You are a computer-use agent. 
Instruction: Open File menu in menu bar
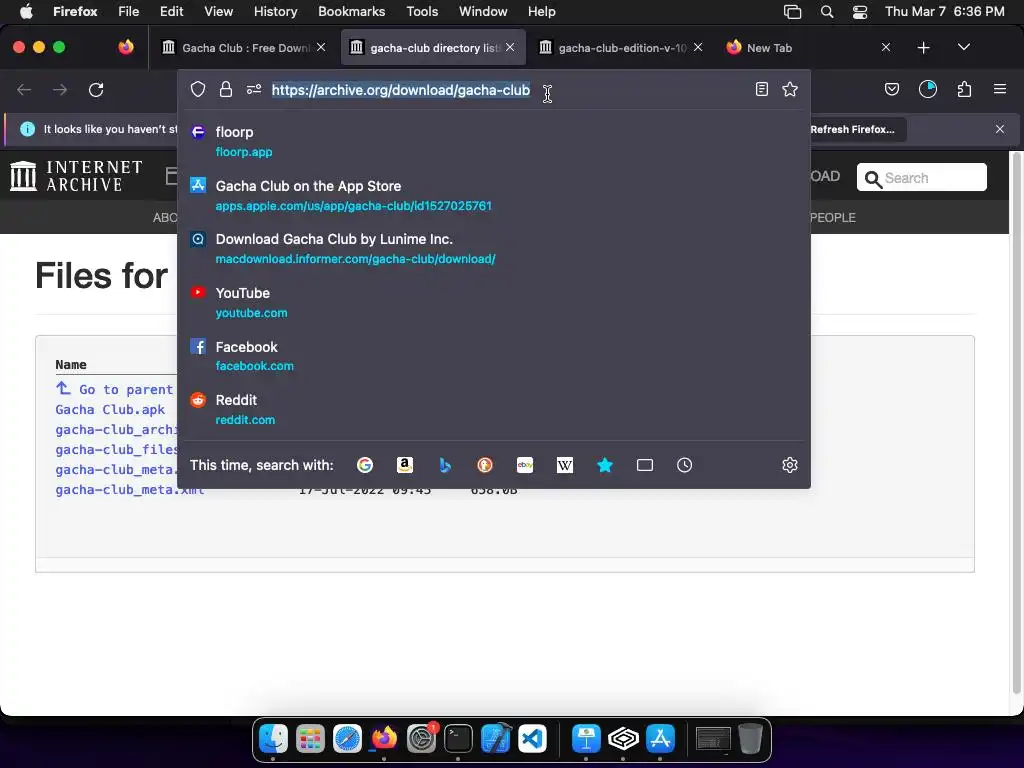point(128,11)
